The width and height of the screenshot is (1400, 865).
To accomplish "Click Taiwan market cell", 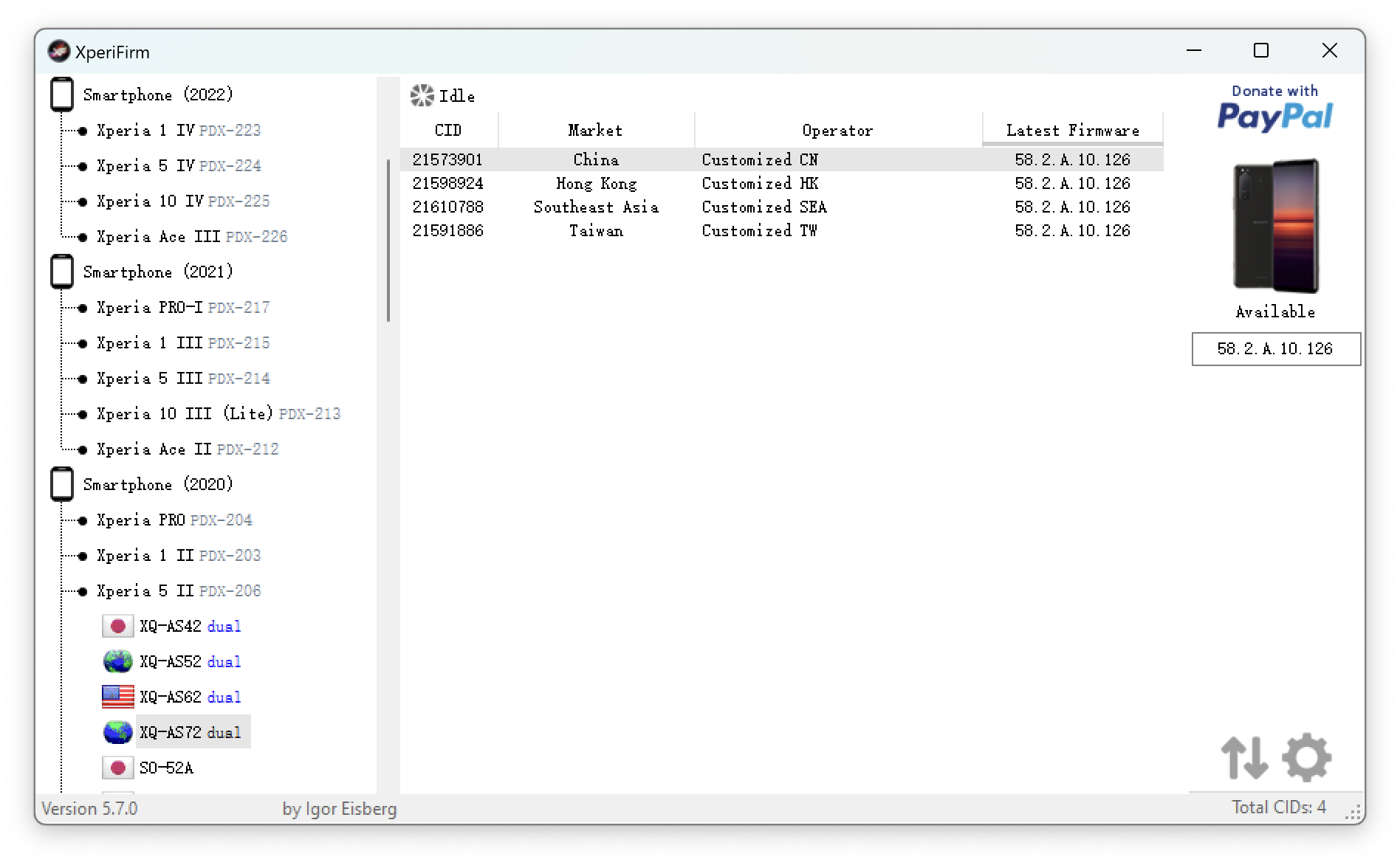I will tap(597, 230).
